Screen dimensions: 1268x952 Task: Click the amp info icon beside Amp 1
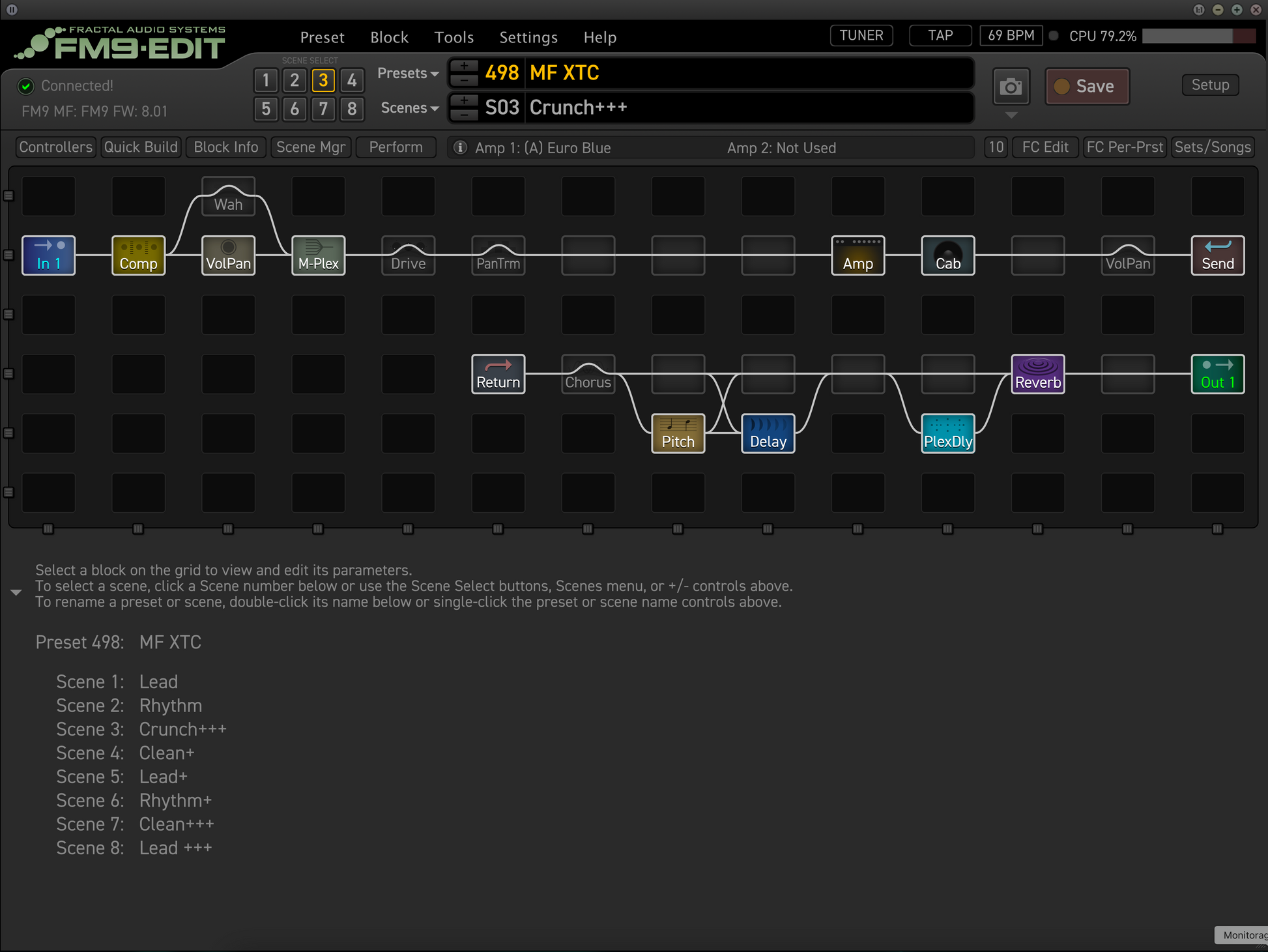[x=460, y=147]
